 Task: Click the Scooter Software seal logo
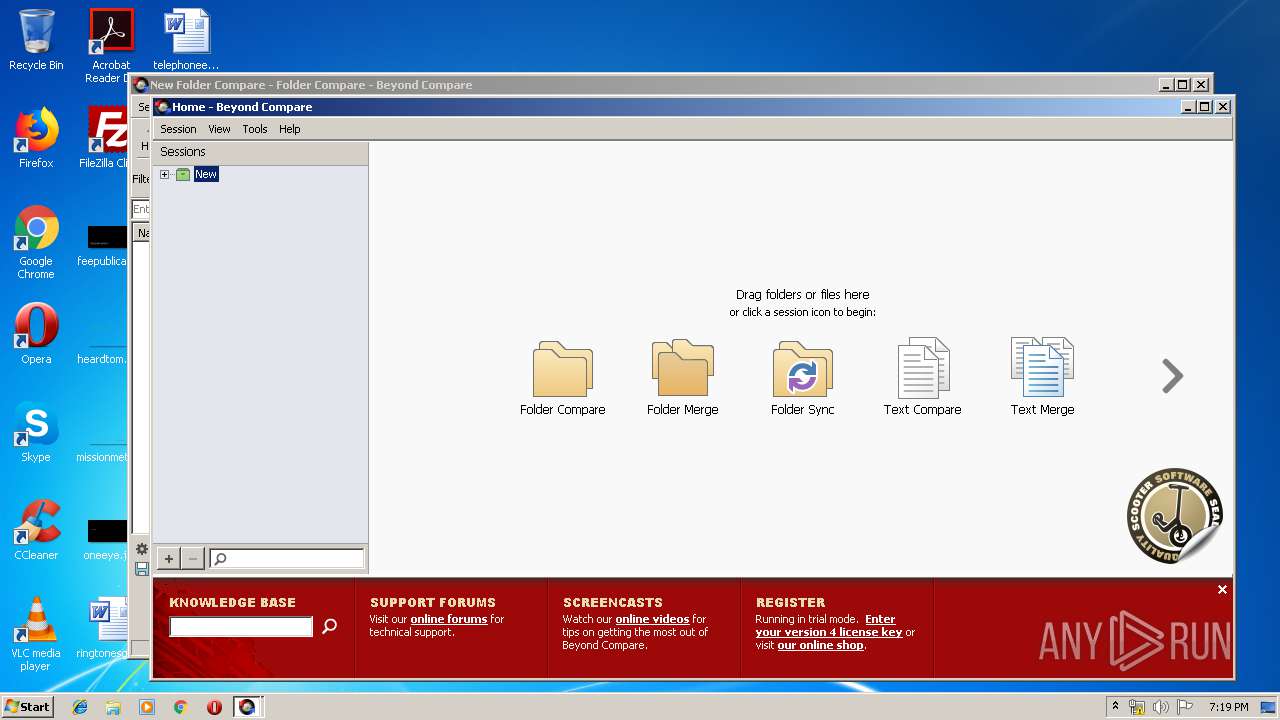click(x=1174, y=515)
